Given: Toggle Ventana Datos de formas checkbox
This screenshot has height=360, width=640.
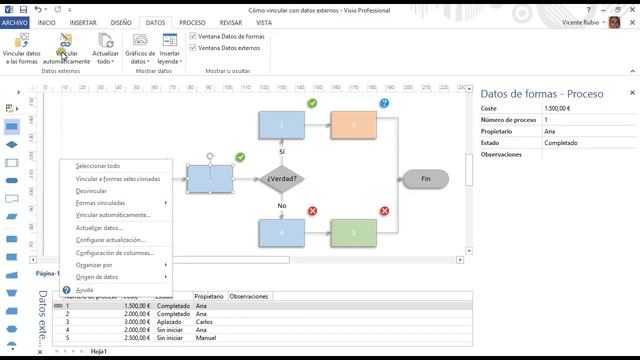Looking at the screenshot, I should coord(193,36).
